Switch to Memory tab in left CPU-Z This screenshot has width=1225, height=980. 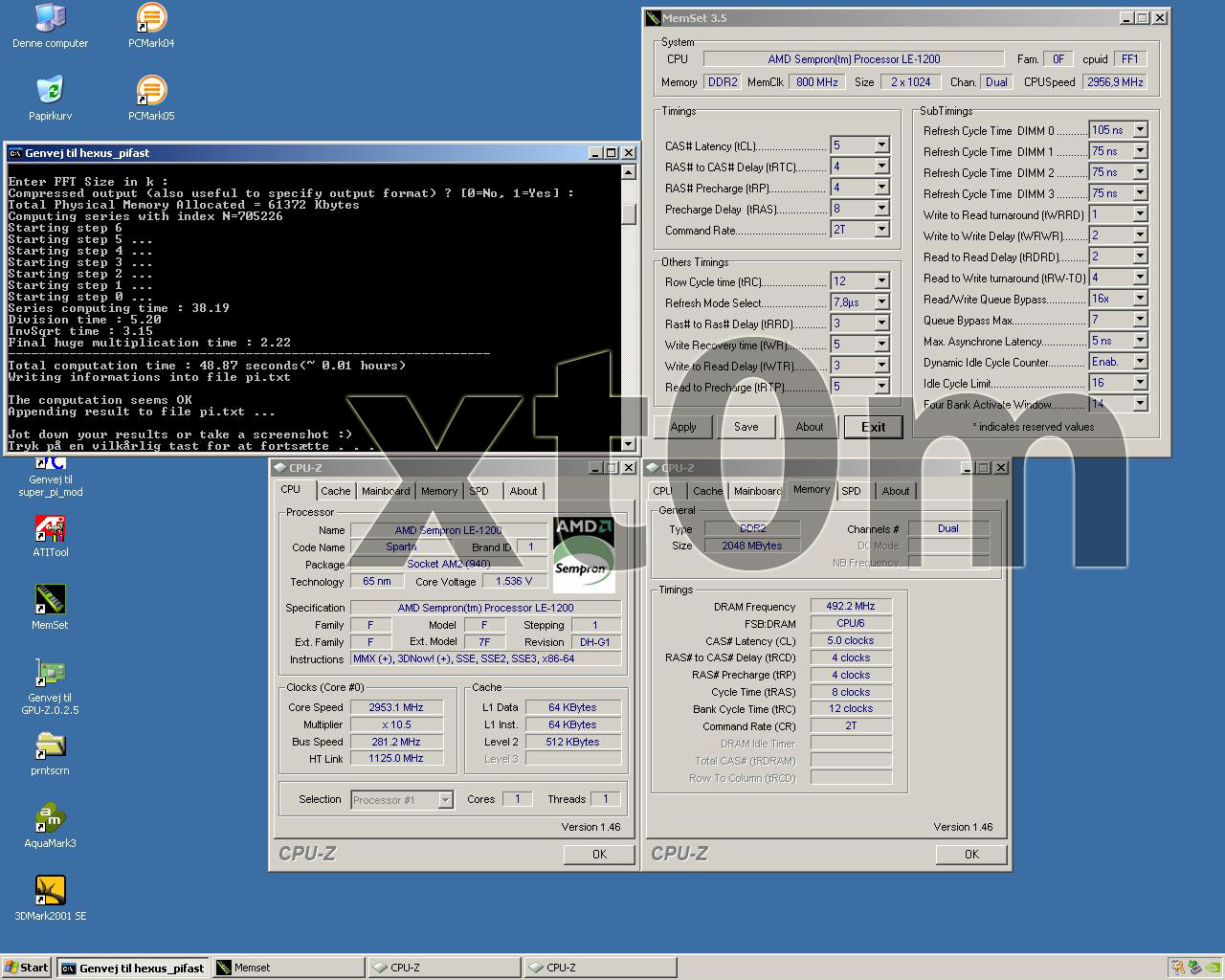(x=439, y=491)
